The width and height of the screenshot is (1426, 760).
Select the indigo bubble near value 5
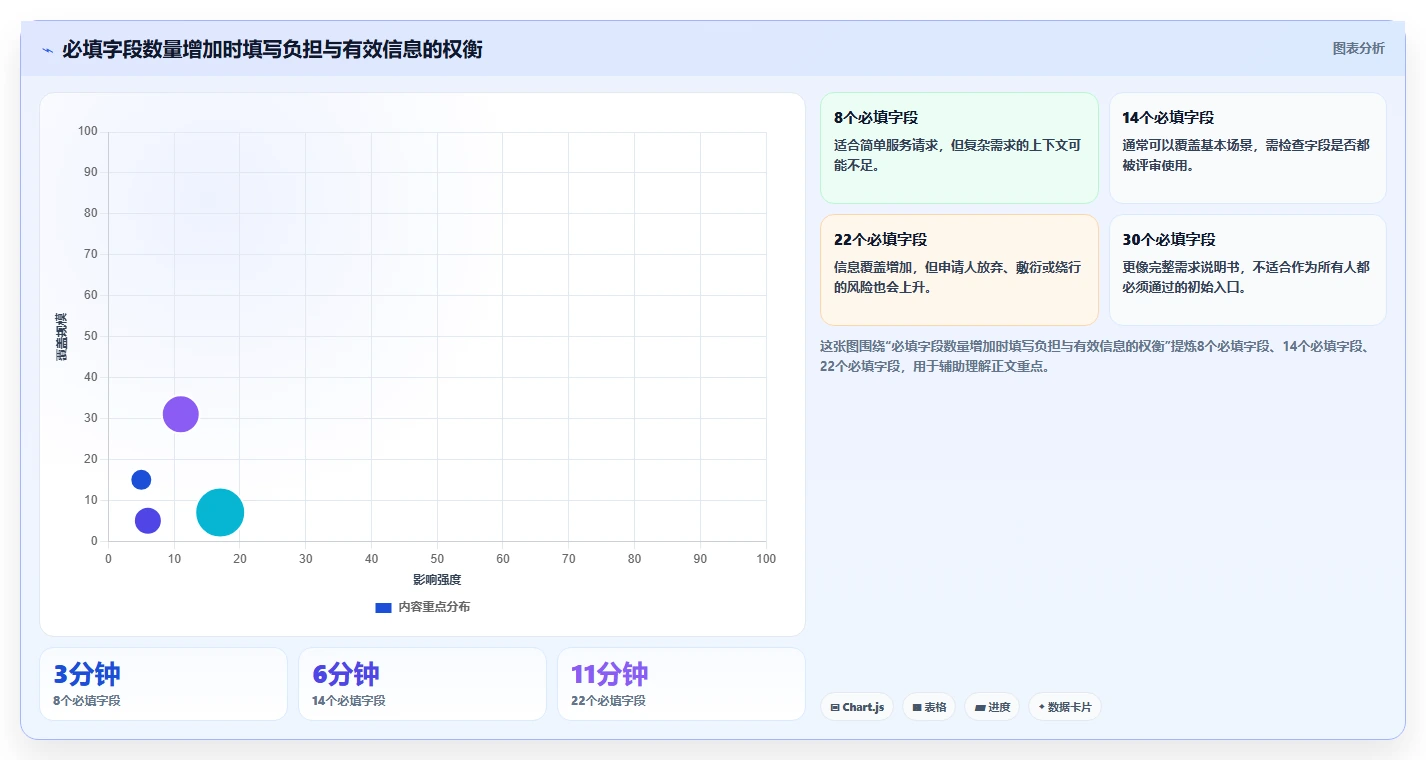[x=148, y=520]
